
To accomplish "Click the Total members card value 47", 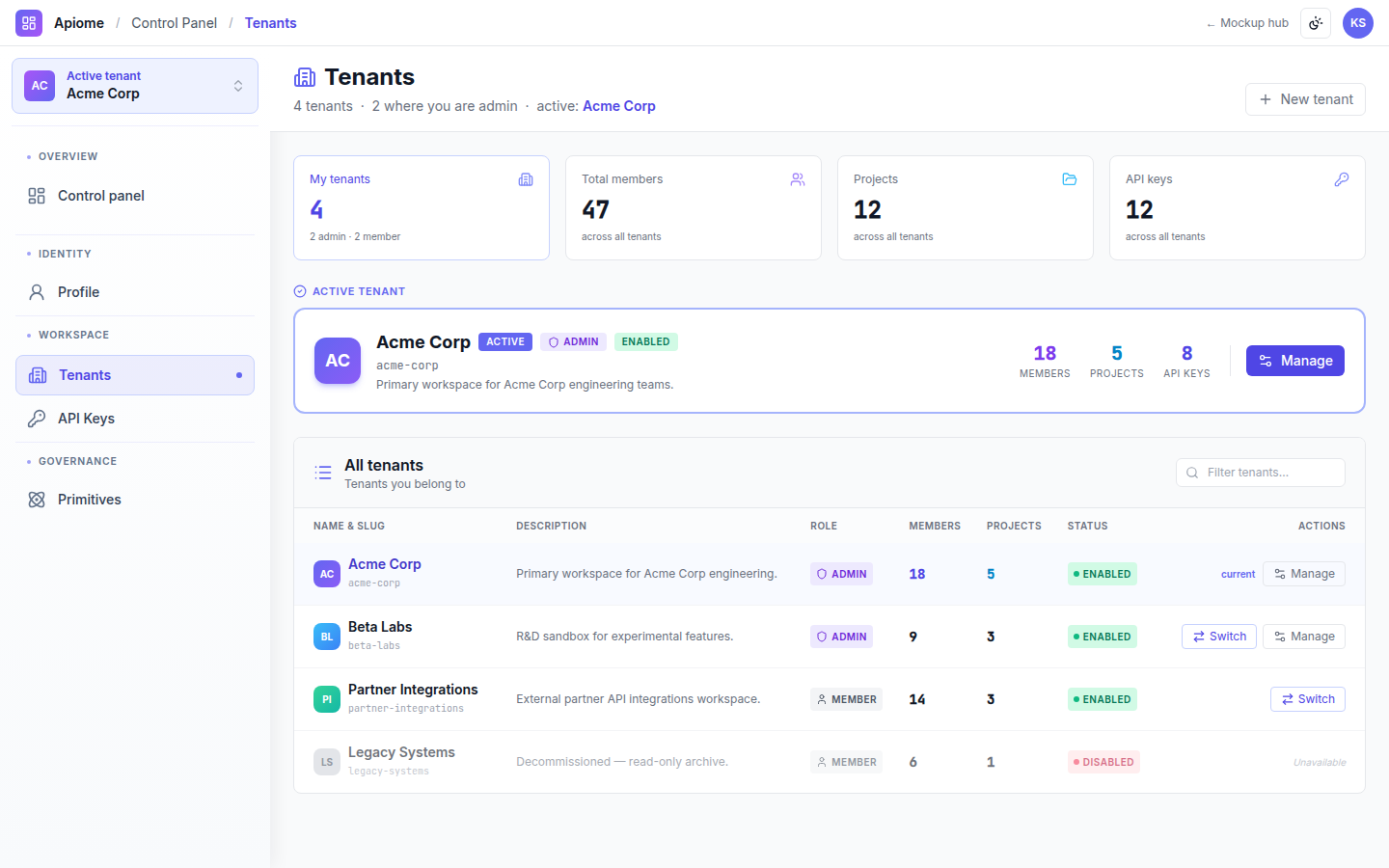I will coord(595,209).
